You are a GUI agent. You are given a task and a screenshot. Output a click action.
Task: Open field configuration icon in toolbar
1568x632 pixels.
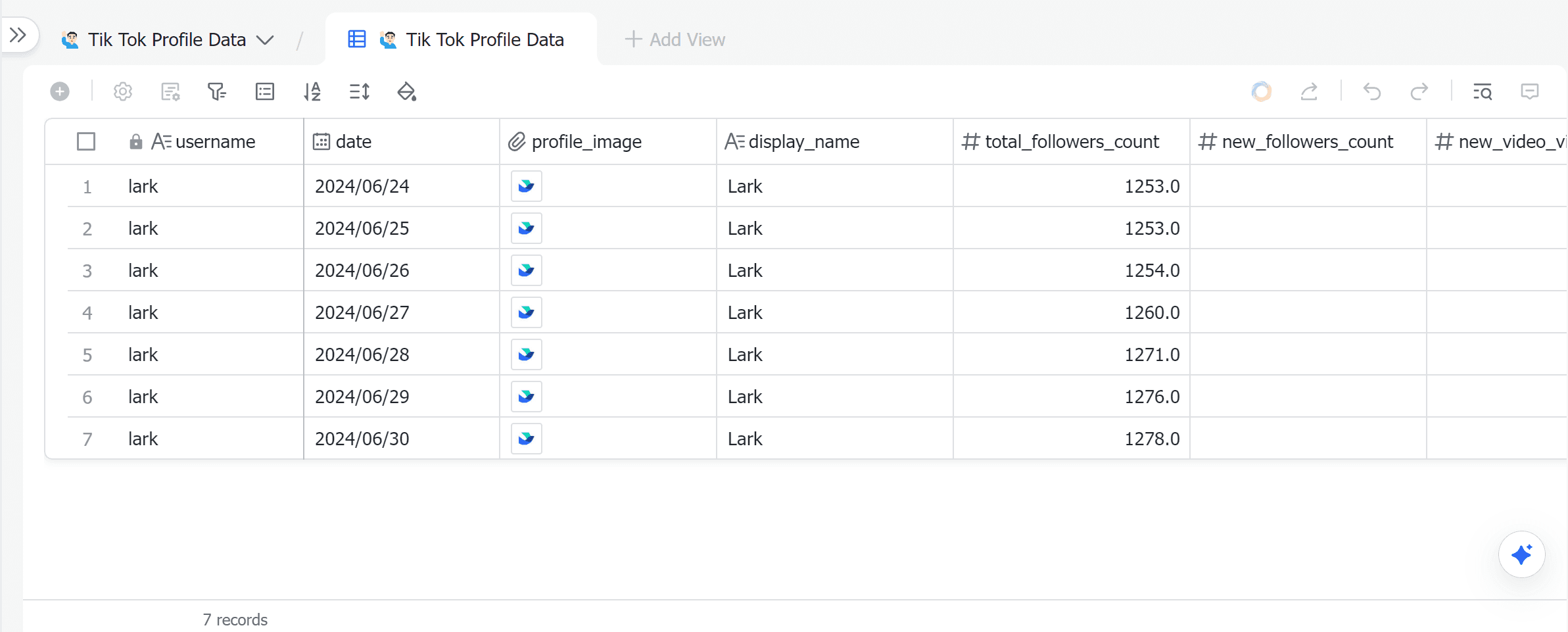coord(170,91)
